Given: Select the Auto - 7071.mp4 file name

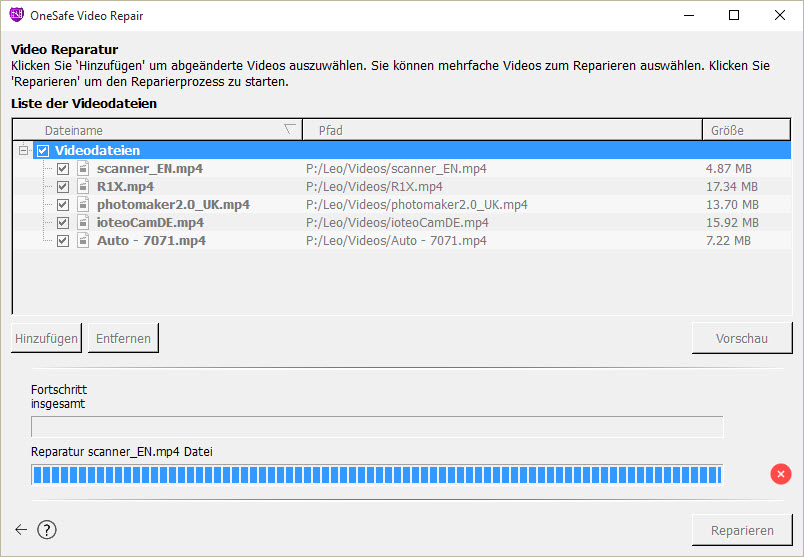Looking at the screenshot, I should [x=151, y=241].
